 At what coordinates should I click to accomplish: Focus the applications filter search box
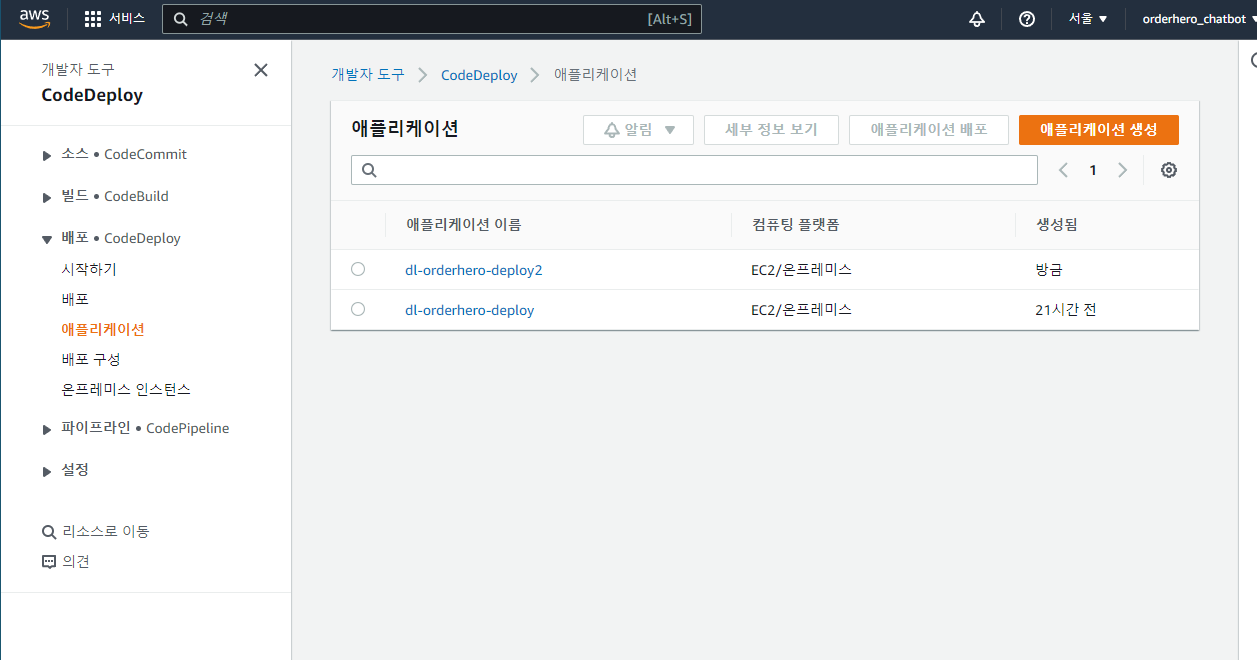[x=694, y=170]
